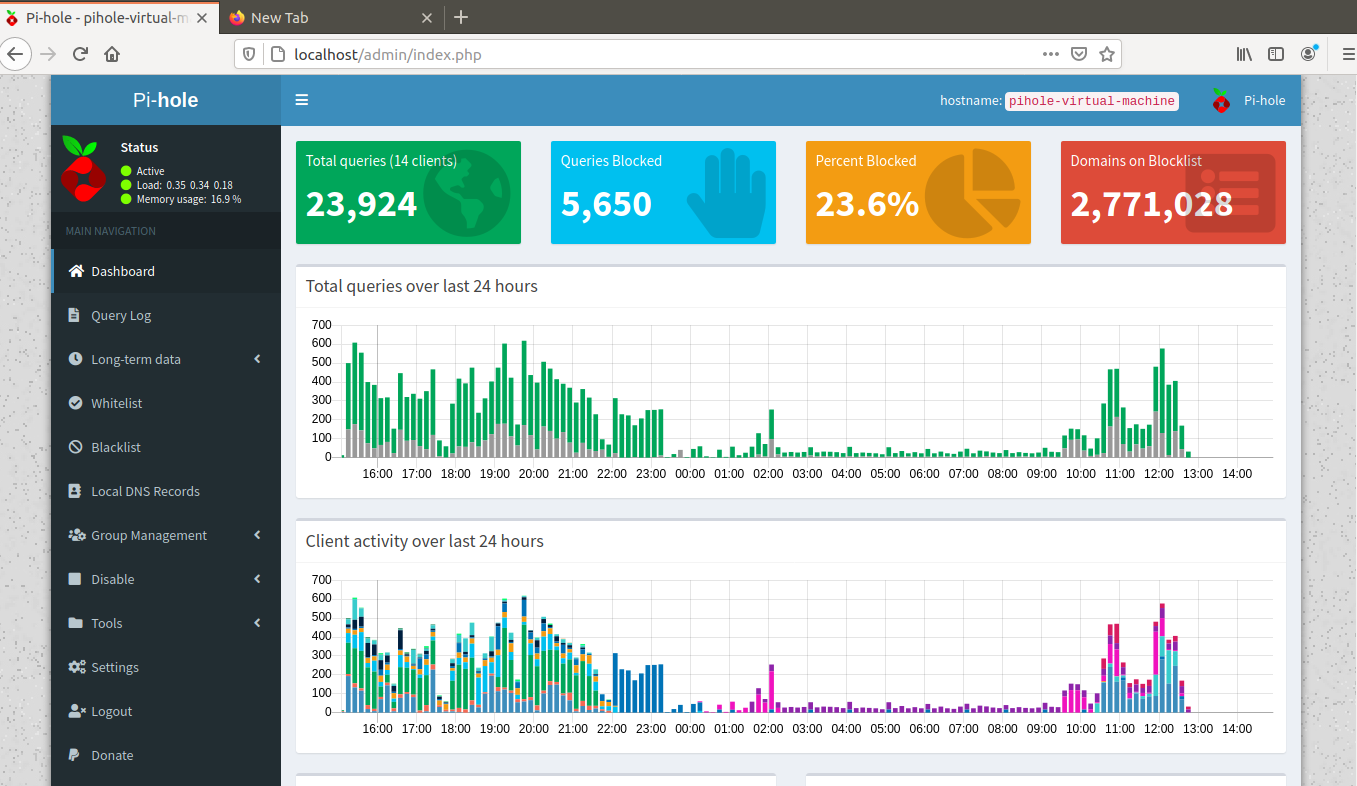Click the Pocket save icon in URL bar
Screen dimensions: 1357x786
[x=1079, y=54]
